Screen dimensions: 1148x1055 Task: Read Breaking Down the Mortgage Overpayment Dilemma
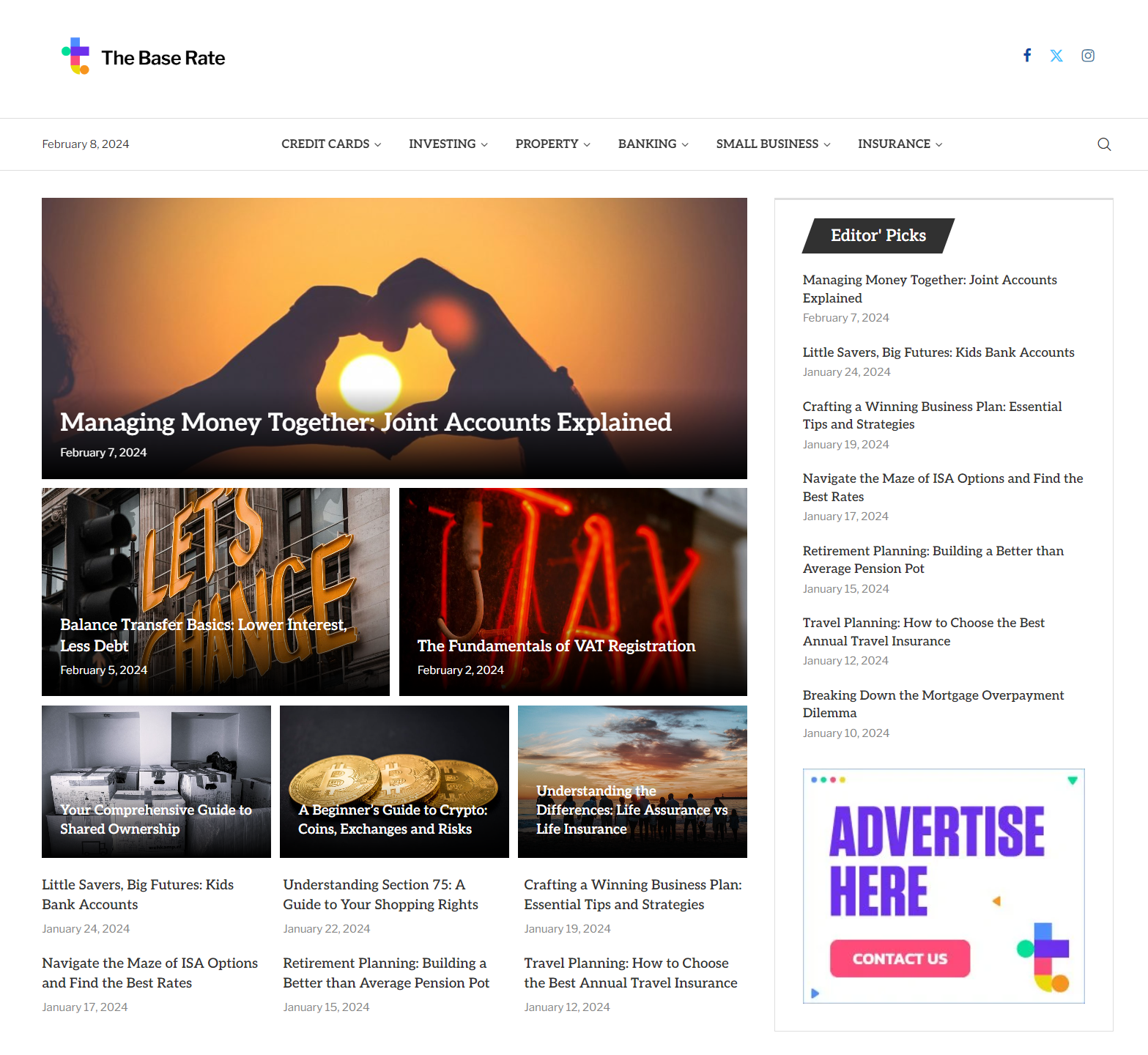pos(933,703)
